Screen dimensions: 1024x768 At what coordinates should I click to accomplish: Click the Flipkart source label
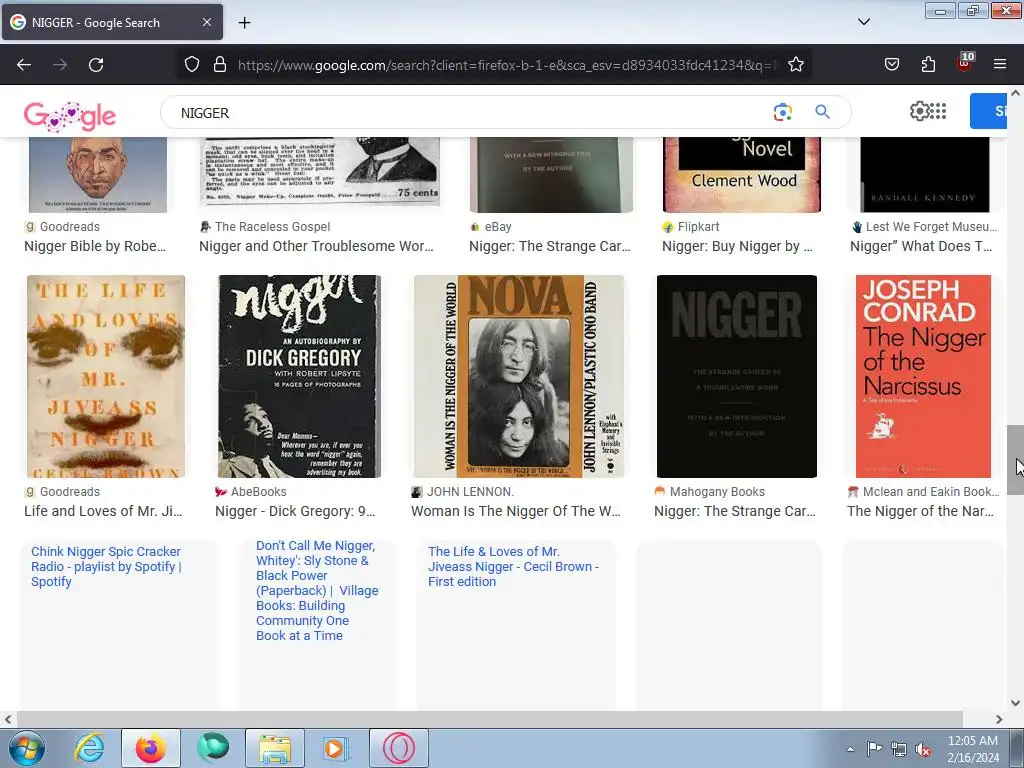(x=698, y=227)
